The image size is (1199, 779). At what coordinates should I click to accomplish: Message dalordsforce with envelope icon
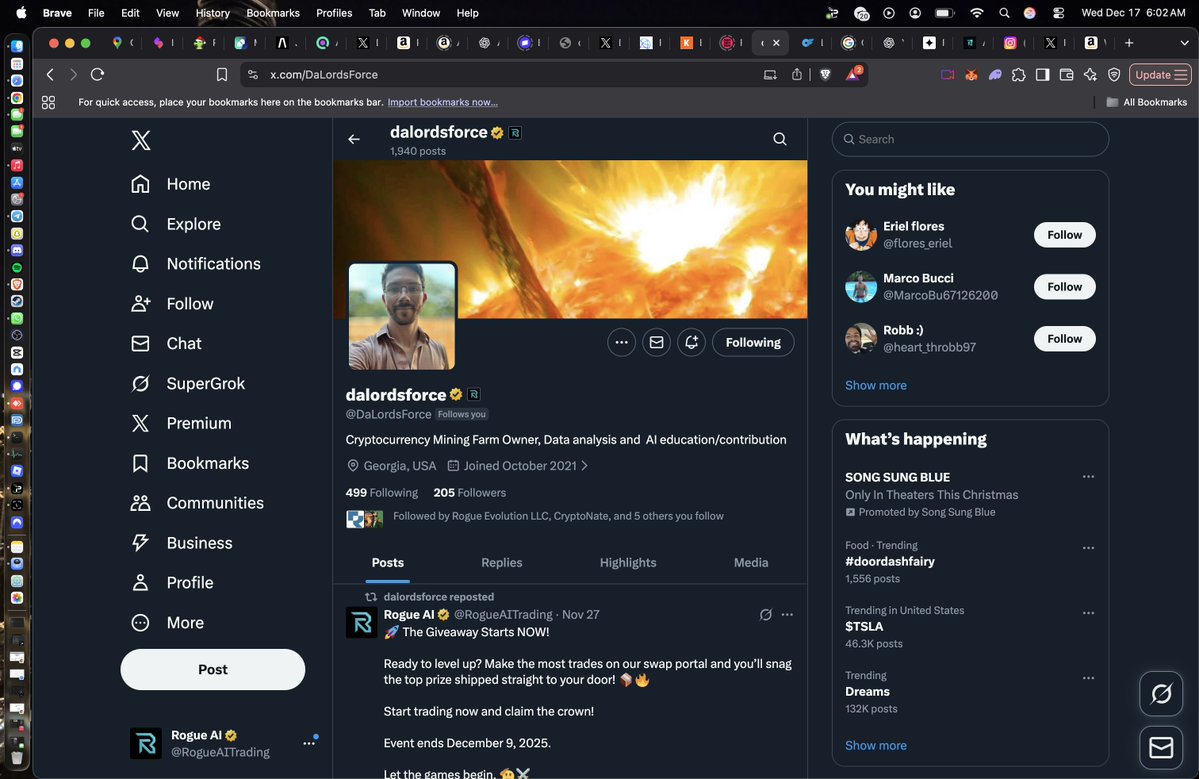[657, 342]
